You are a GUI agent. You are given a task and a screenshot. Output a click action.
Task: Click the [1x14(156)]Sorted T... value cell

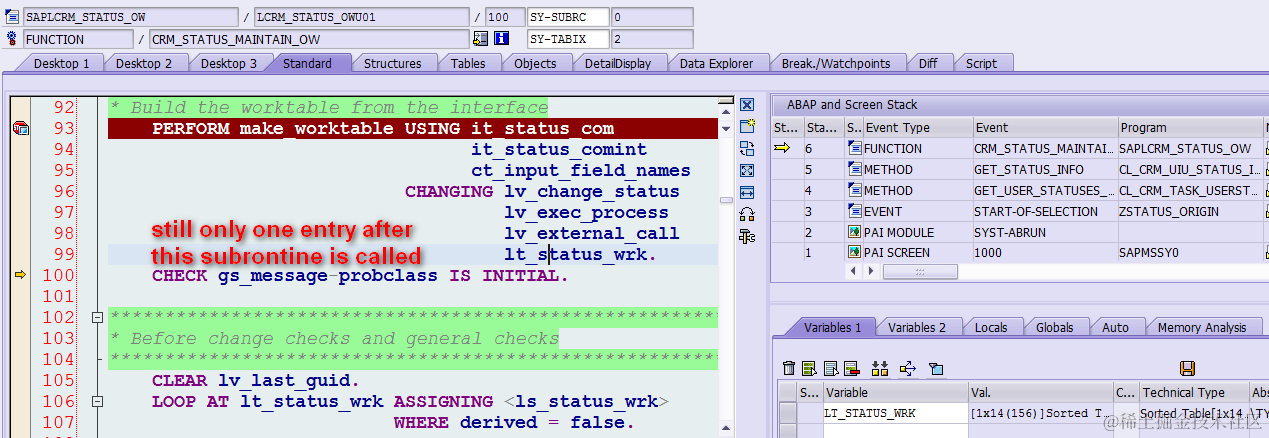click(1040, 413)
